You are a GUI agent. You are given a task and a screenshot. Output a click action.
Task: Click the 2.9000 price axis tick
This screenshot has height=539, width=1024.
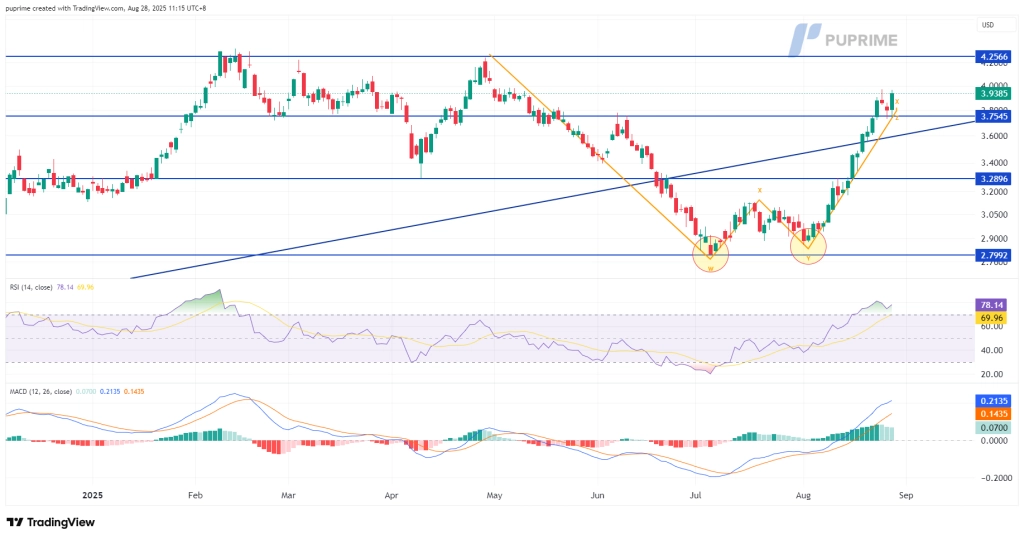(993, 239)
